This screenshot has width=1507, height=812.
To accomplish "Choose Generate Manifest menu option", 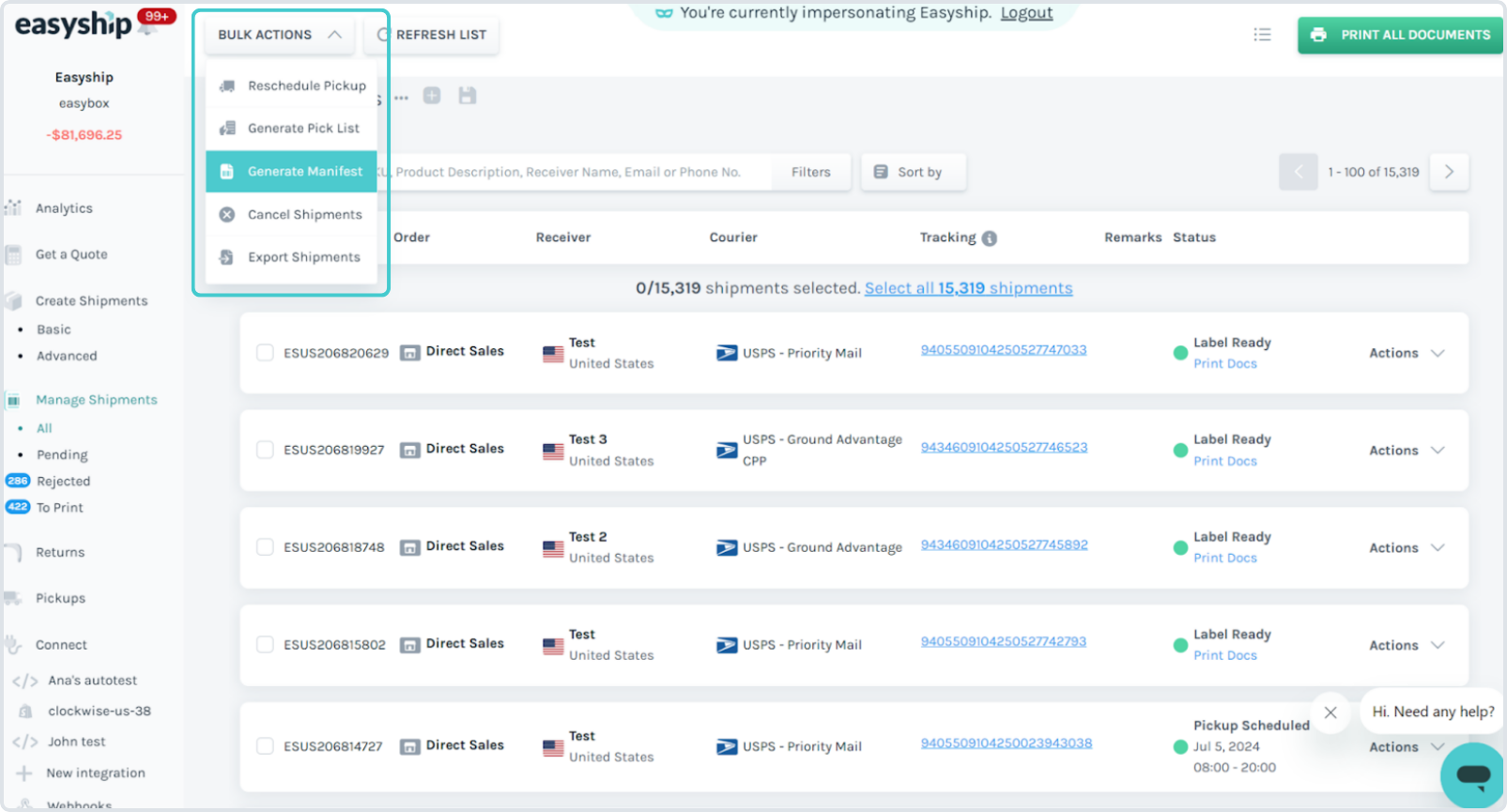I will click(291, 172).
